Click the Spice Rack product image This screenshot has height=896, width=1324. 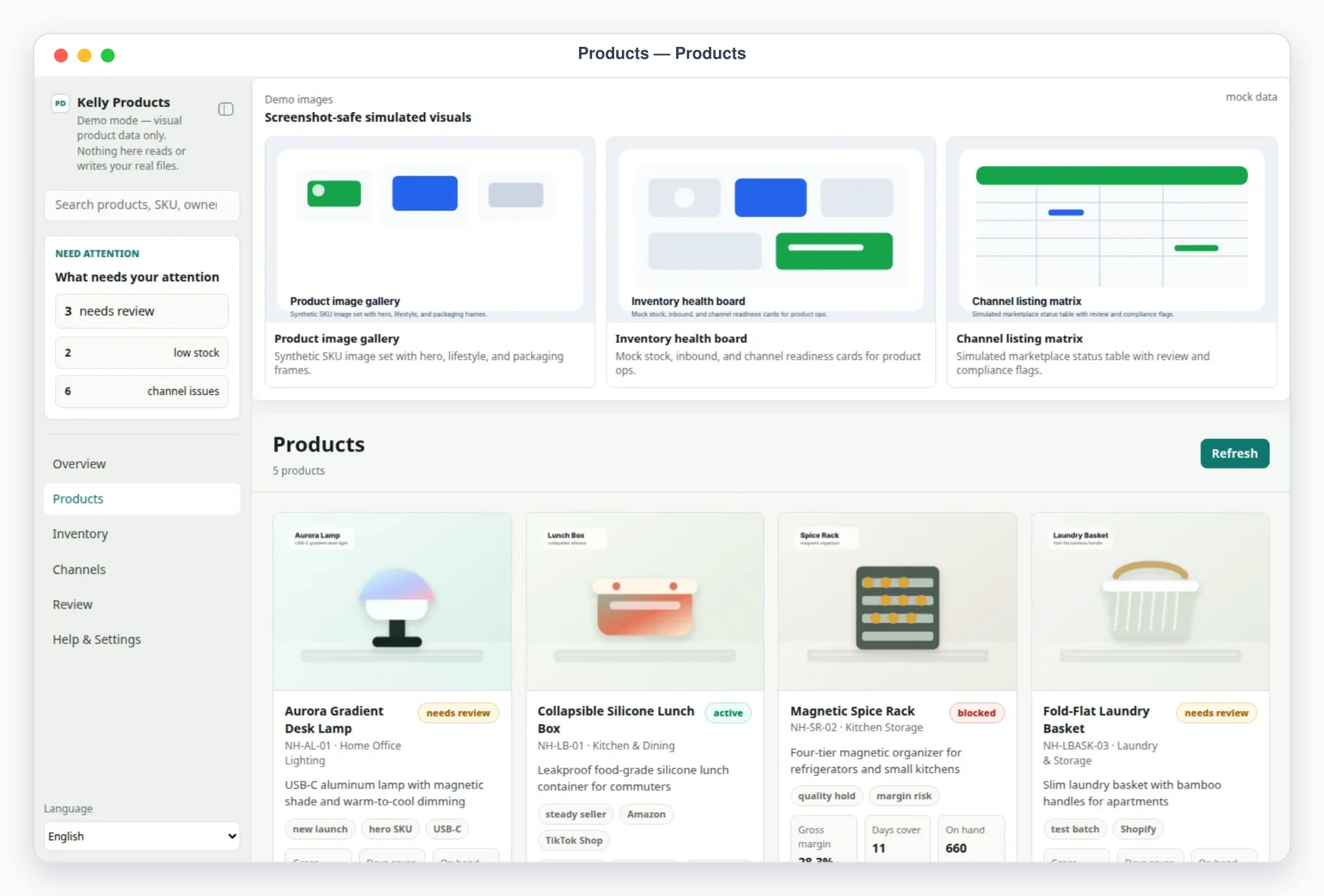(x=898, y=602)
